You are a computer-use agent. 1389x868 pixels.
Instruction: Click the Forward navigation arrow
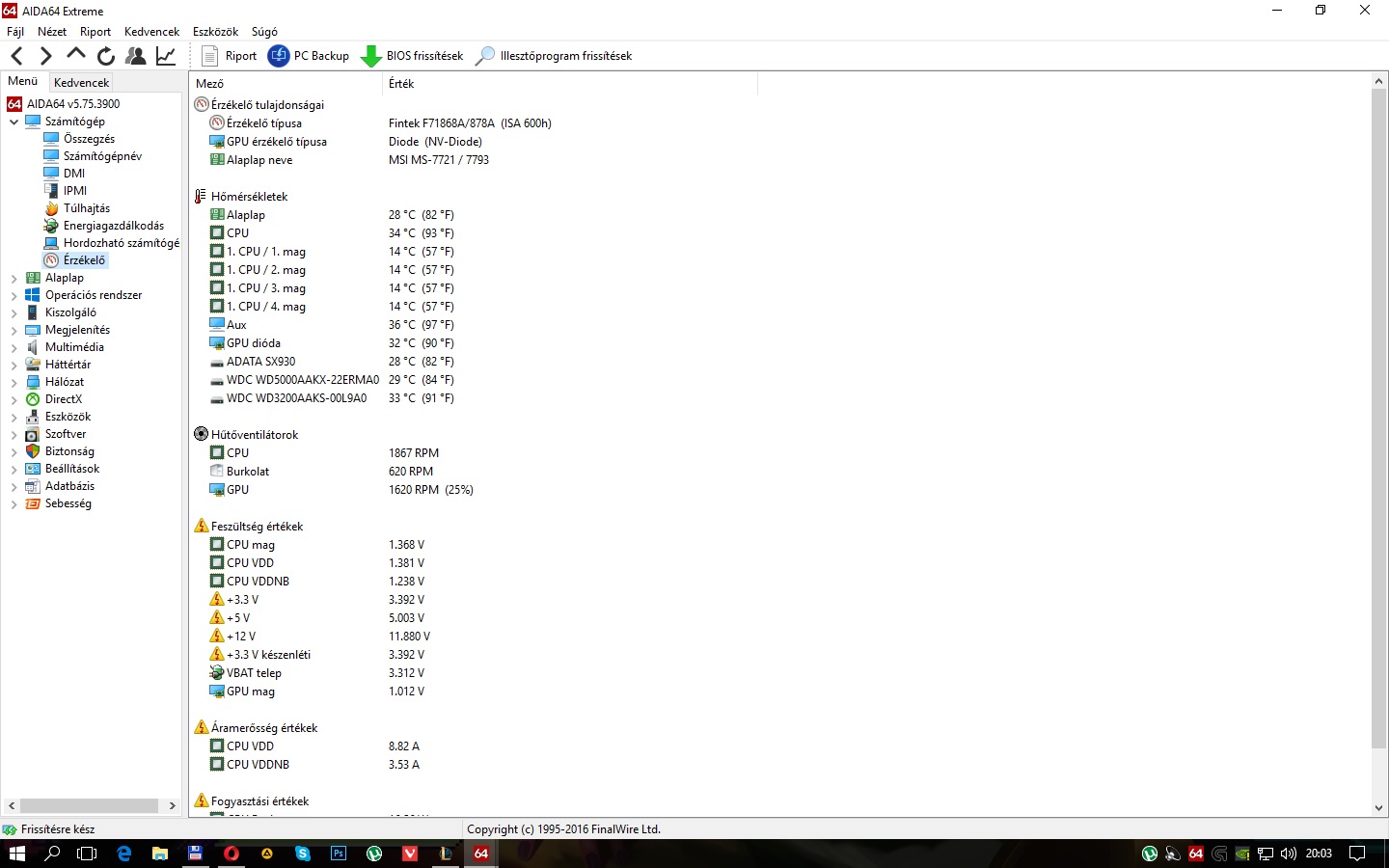(45, 56)
